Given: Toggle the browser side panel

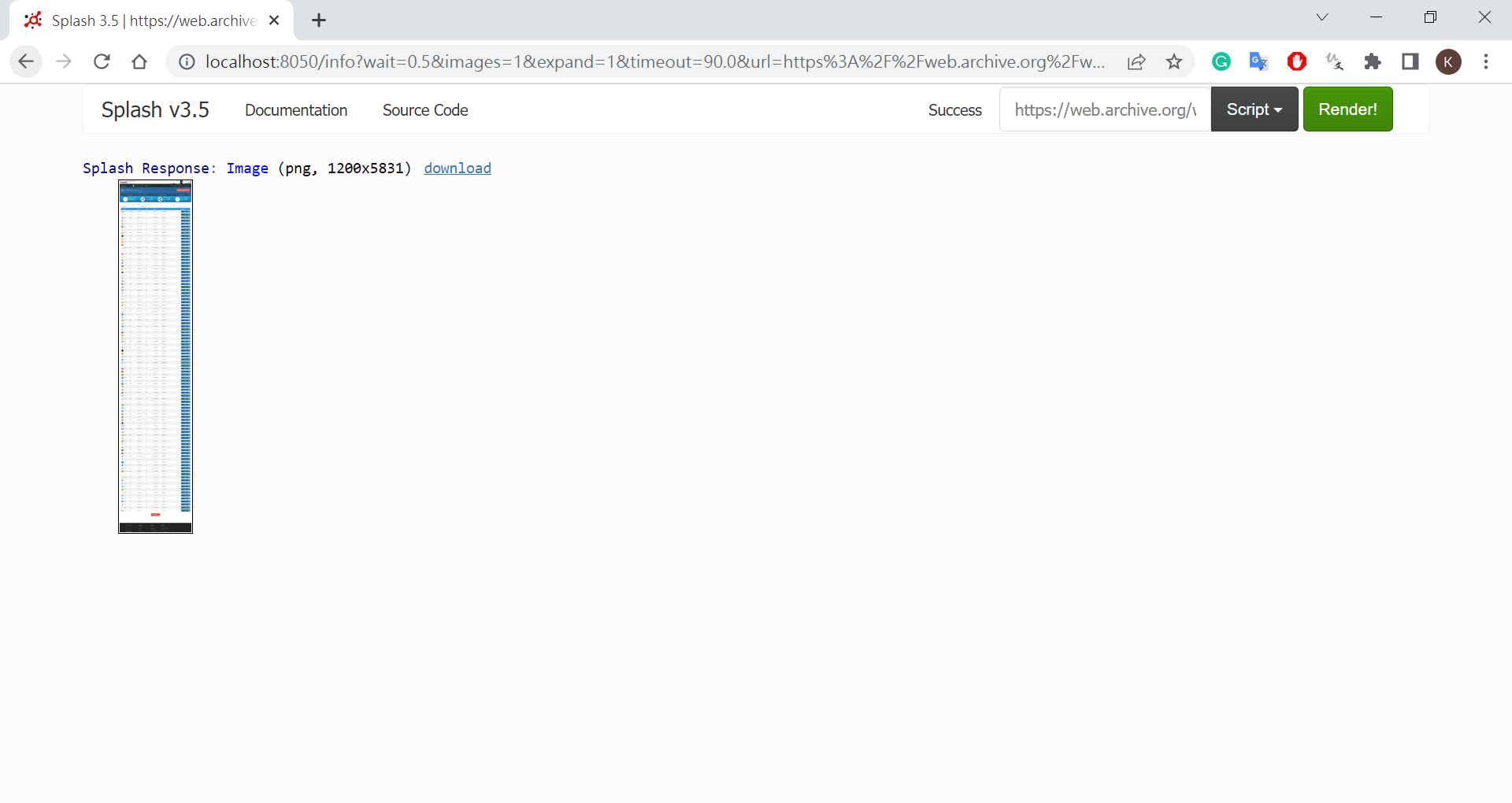Looking at the screenshot, I should coord(1410,61).
